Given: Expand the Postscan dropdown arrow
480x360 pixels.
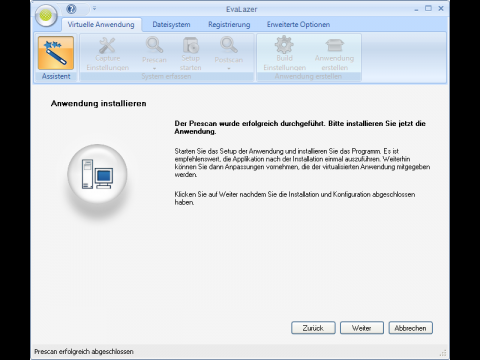Looking at the screenshot, I should click(x=229, y=68).
